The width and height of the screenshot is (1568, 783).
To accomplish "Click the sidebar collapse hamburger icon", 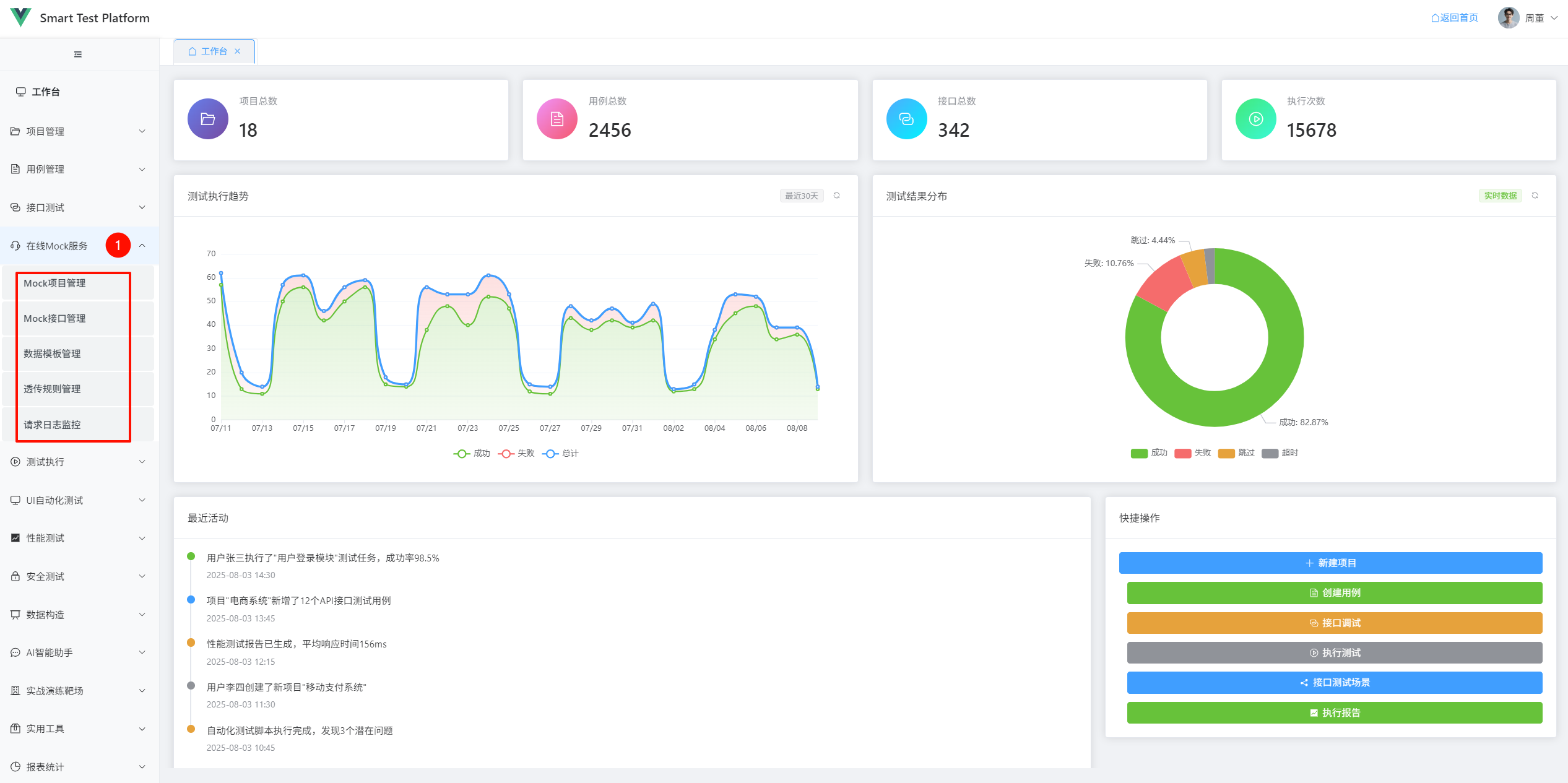I will pyautogui.click(x=78, y=54).
